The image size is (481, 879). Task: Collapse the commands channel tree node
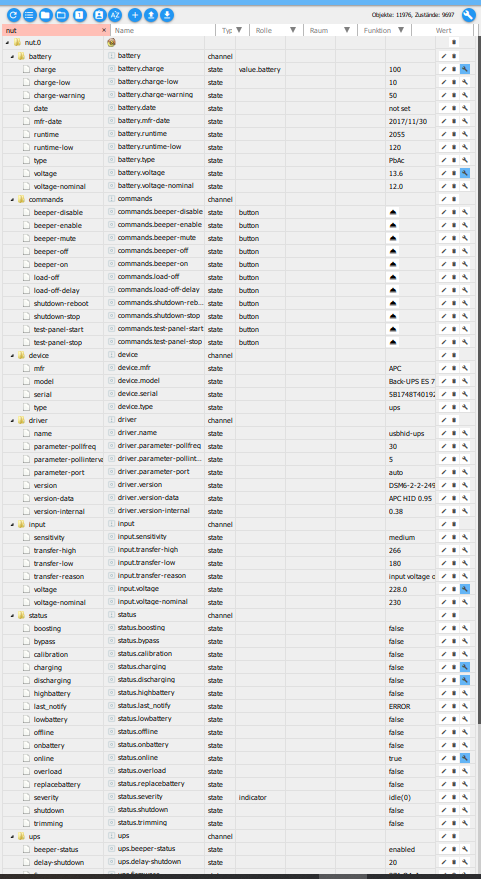pyautogui.click(x=13, y=199)
